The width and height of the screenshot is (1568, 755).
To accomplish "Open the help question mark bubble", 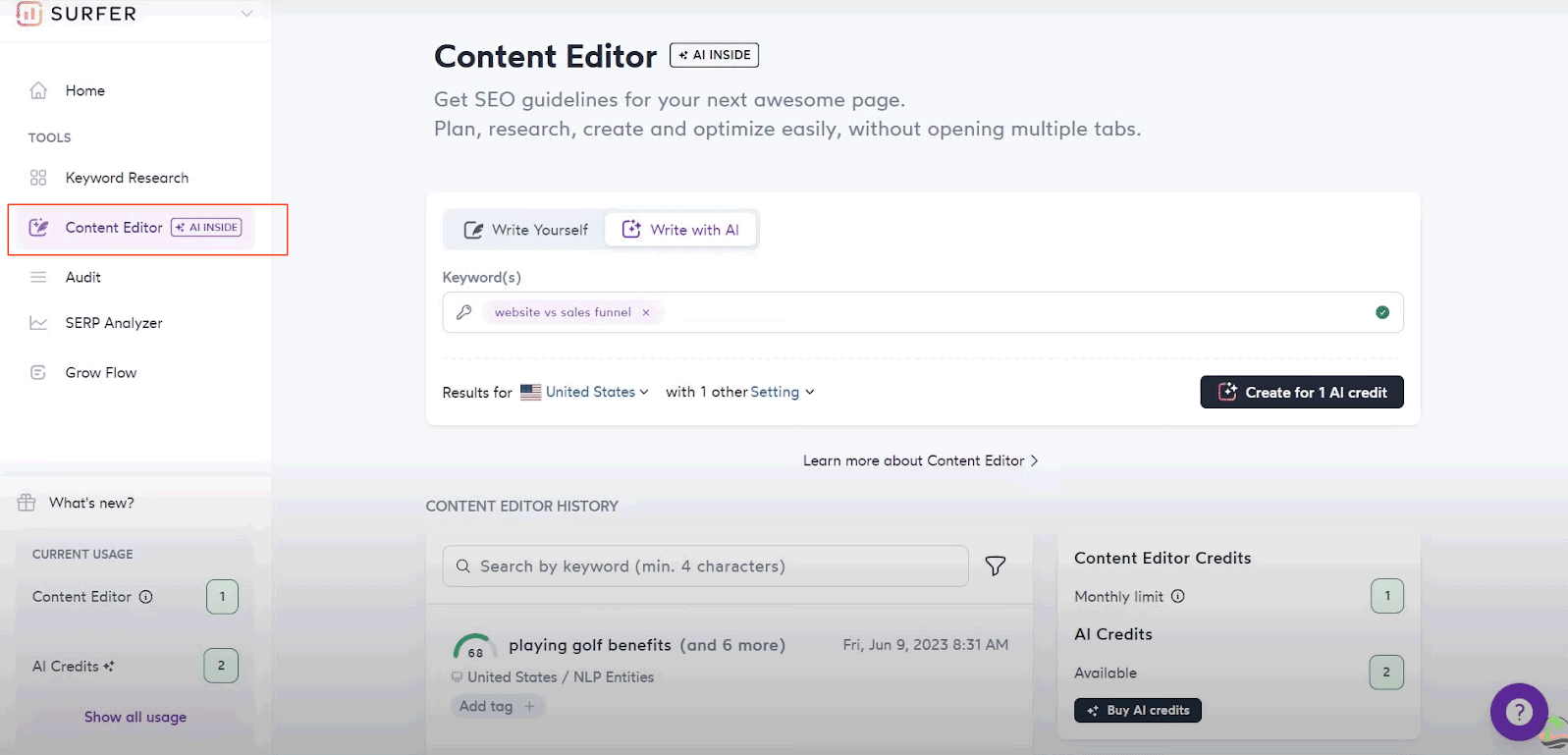I will 1519,712.
